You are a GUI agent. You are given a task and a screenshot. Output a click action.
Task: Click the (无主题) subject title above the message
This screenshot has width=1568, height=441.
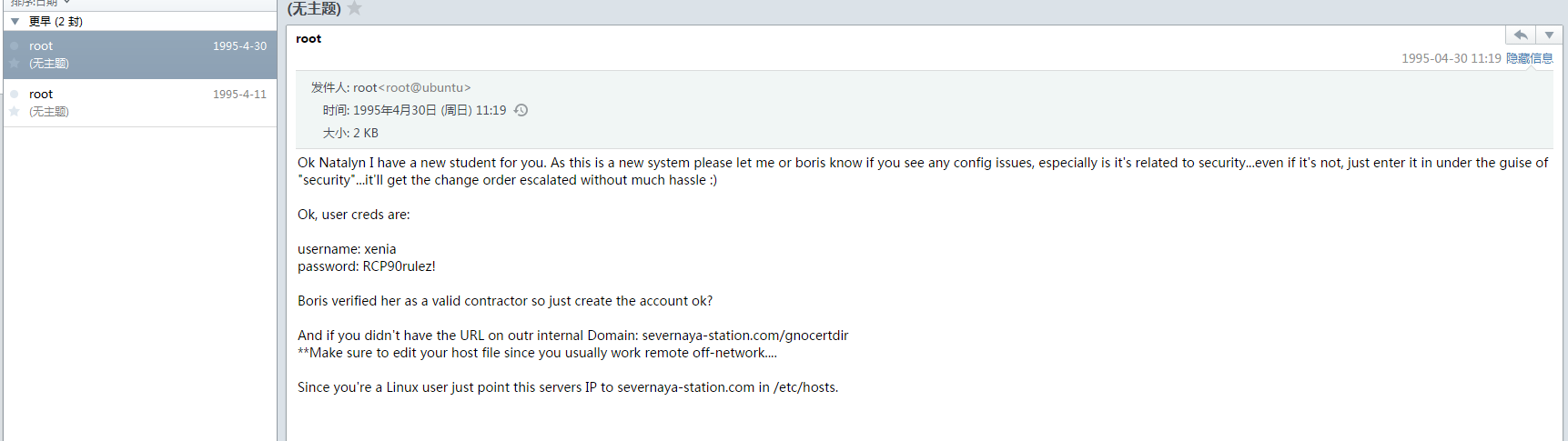[314, 9]
